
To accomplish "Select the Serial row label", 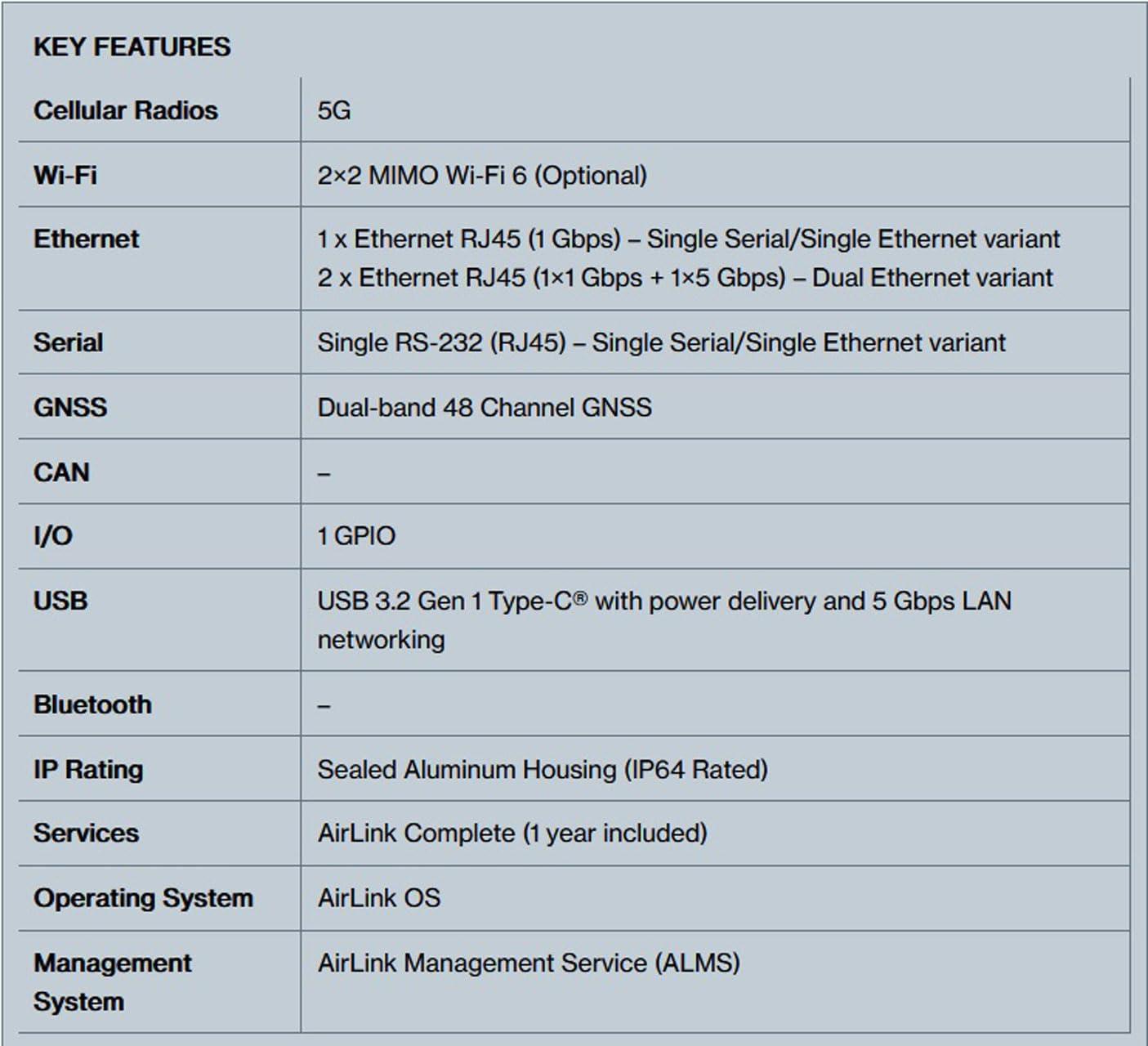I will click(x=68, y=342).
